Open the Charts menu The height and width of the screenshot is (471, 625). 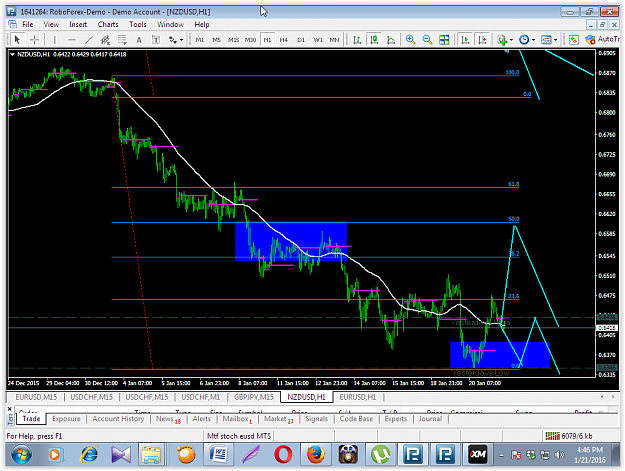click(x=108, y=24)
